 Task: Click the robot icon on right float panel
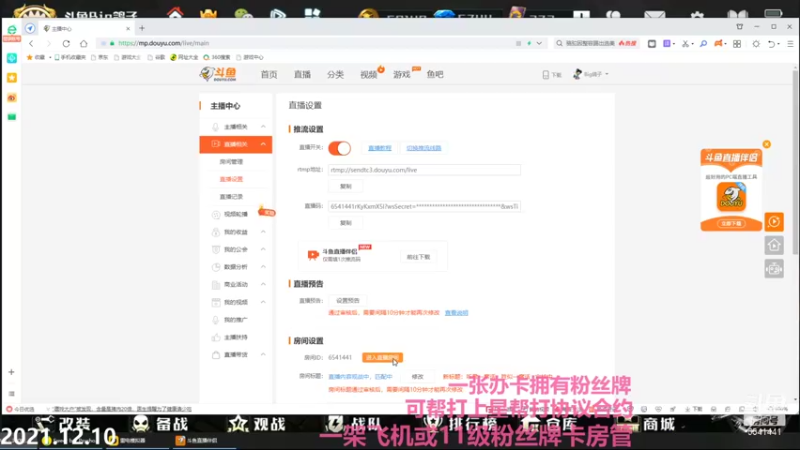tap(774, 269)
